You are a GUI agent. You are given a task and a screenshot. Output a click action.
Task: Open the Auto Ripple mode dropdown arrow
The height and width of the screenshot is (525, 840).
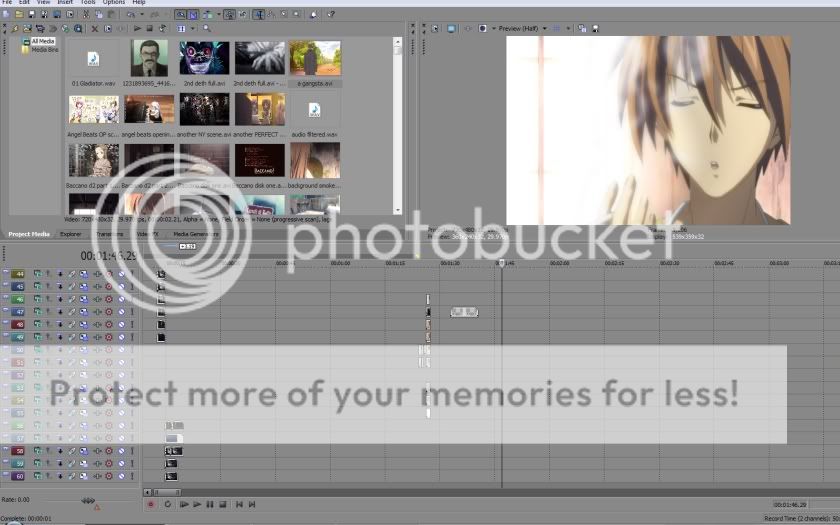(x=219, y=14)
